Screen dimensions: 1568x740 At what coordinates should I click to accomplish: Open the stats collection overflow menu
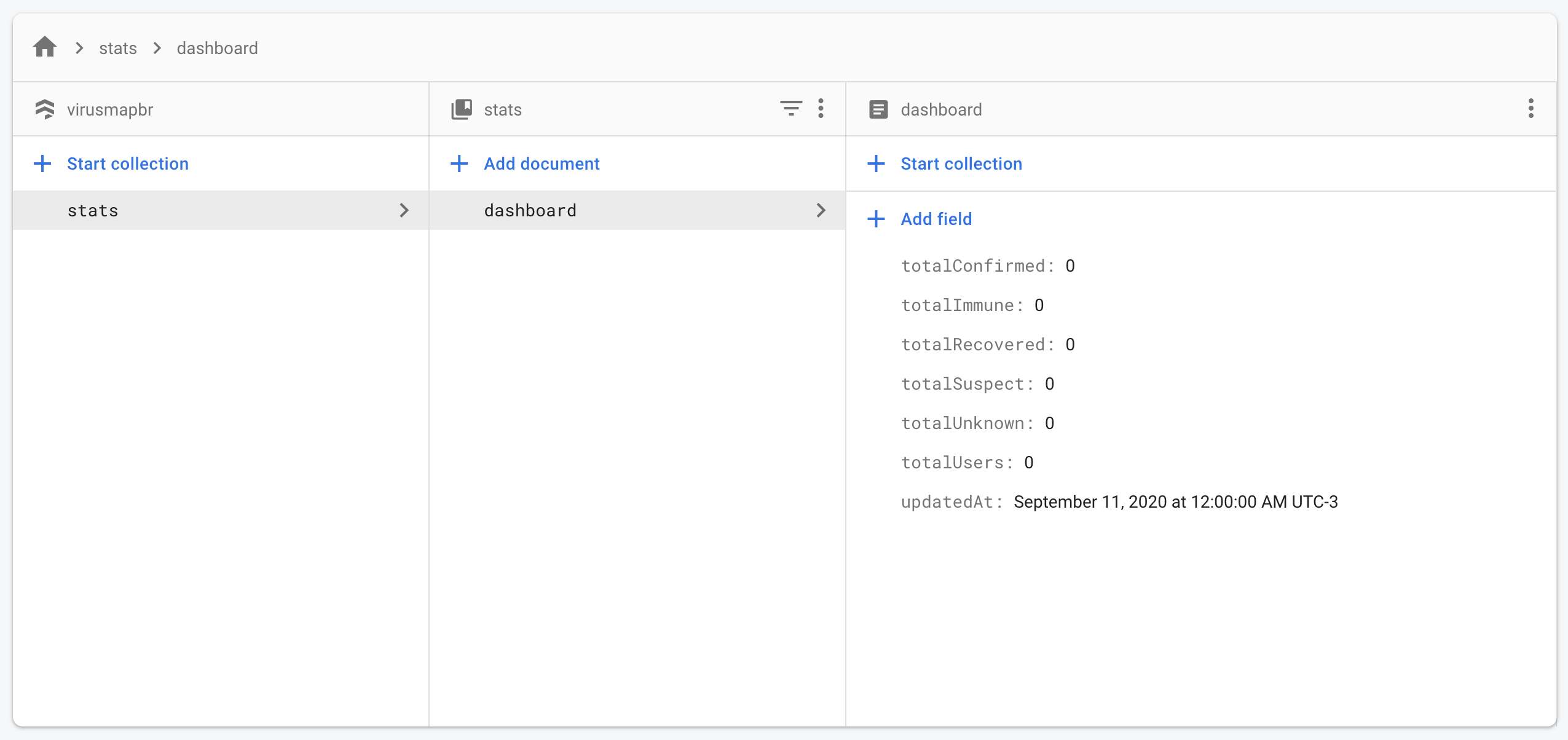[x=821, y=109]
